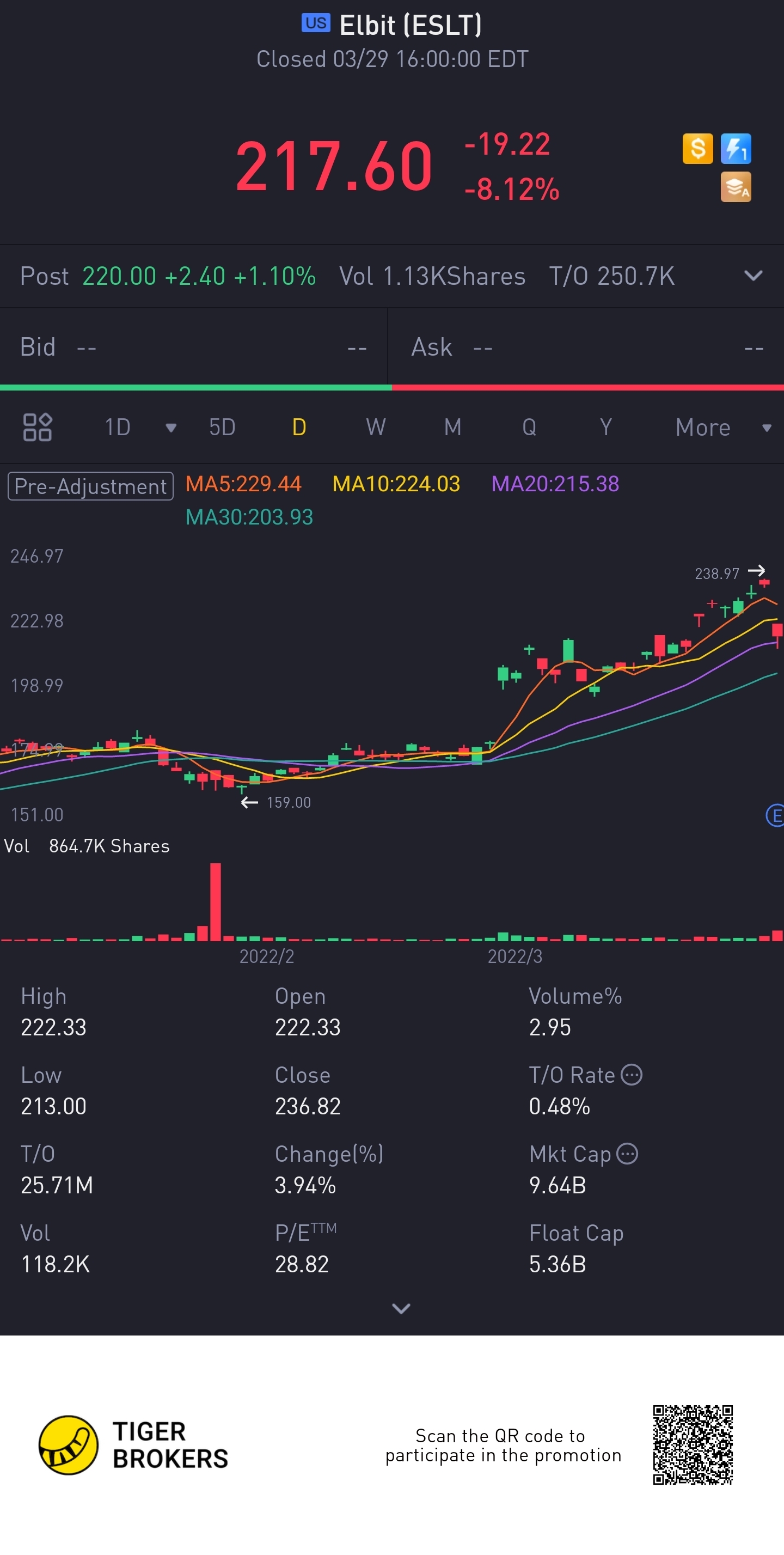This screenshot has height=1555, width=784.
Task: Open T/O Rate info bubble icon
Action: (632, 1075)
